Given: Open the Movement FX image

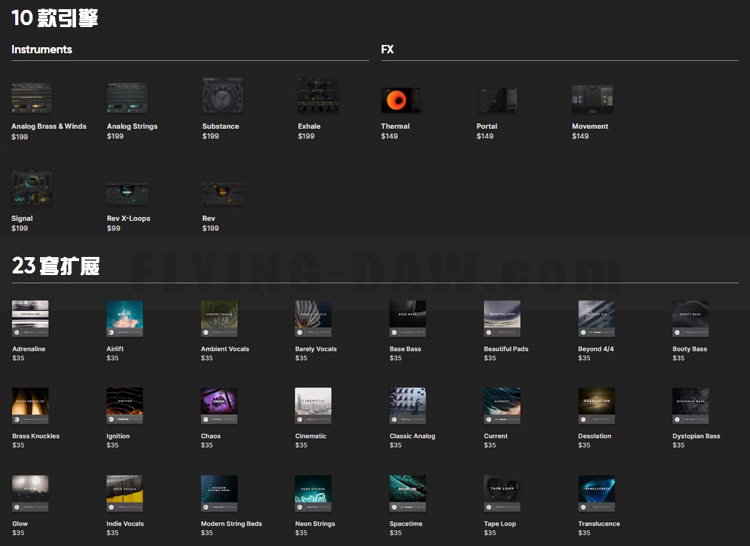Looking at the screenshot, I should coord(592,99).
